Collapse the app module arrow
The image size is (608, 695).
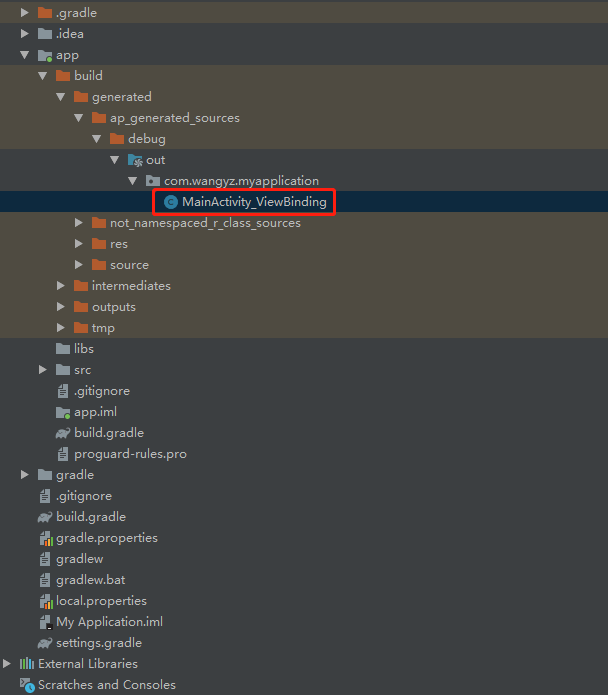(x=25, y=55)
